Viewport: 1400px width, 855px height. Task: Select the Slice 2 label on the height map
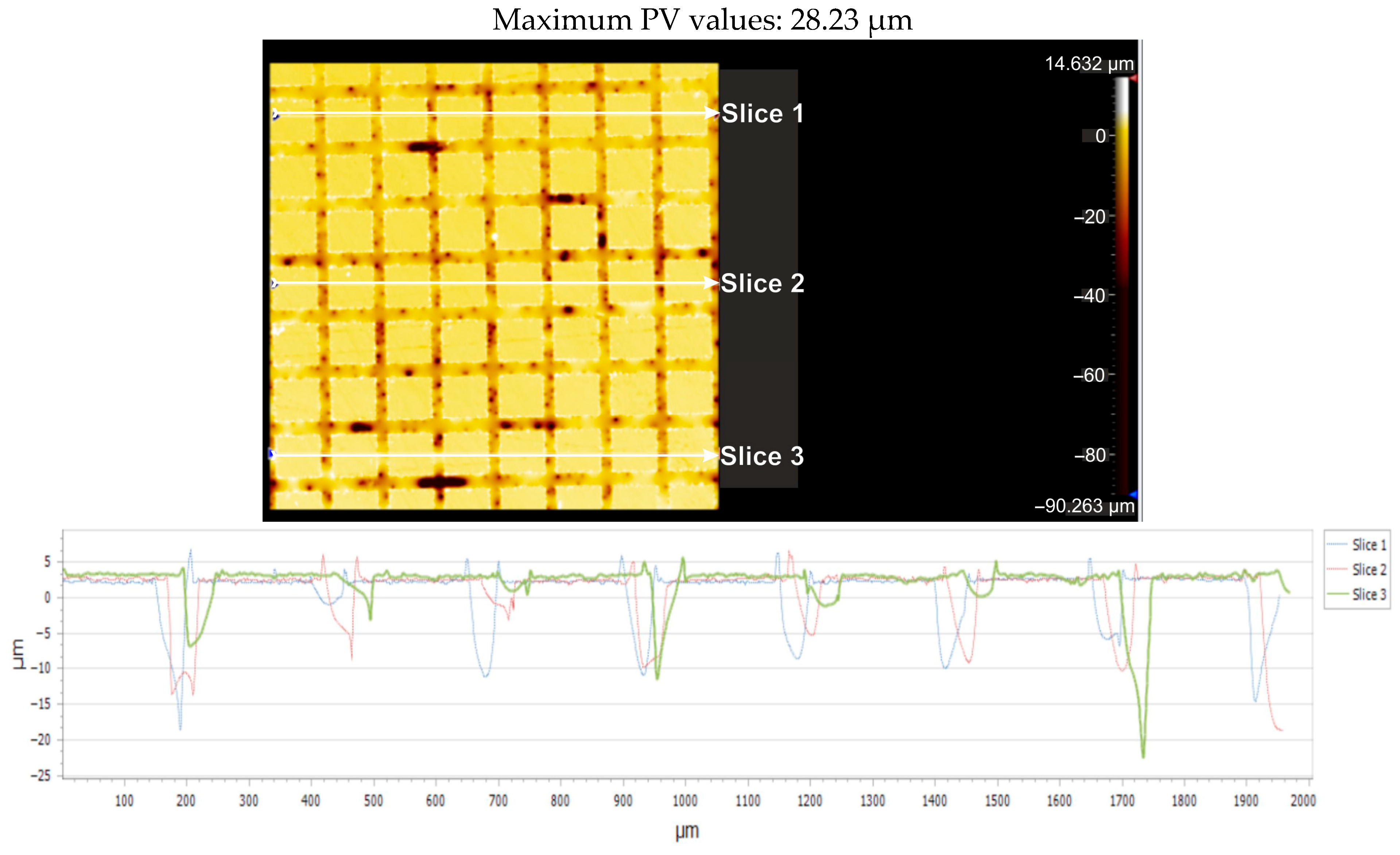763,284
